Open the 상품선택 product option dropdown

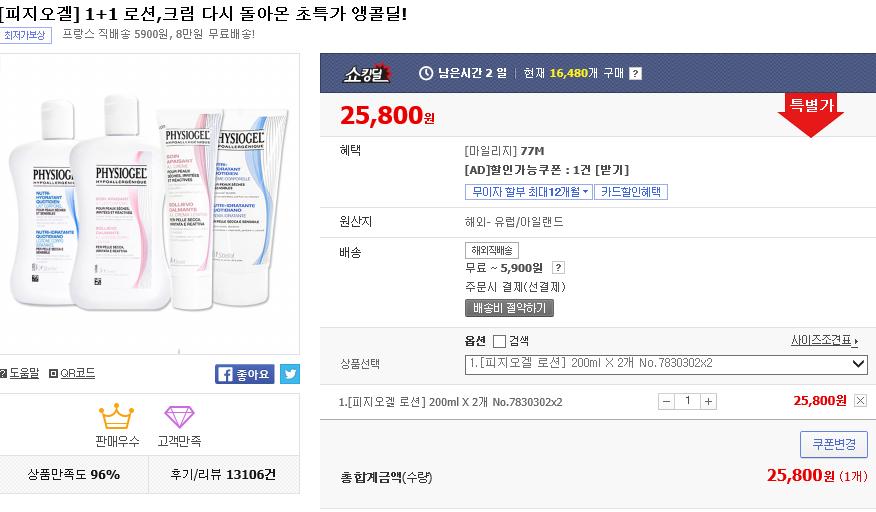coord(666,364)
